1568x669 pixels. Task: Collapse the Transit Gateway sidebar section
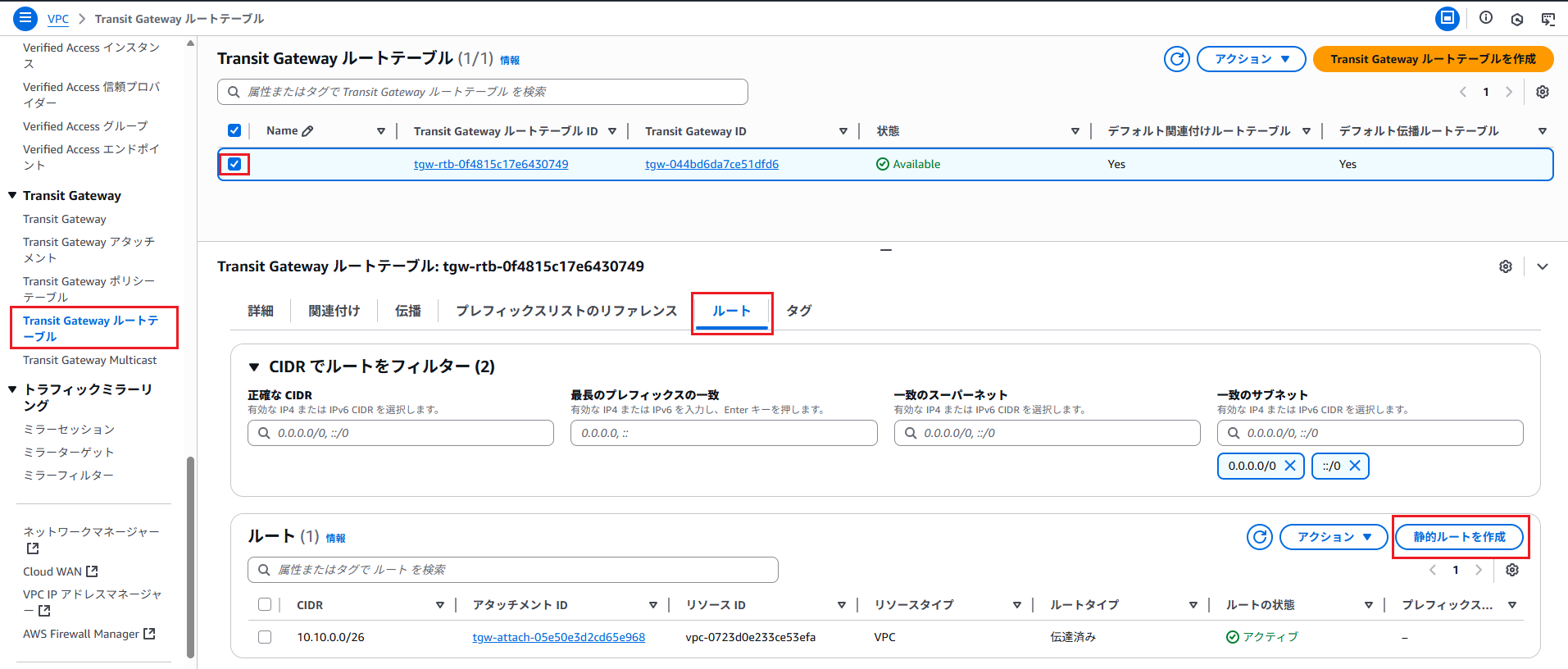(x=12, y=195)
